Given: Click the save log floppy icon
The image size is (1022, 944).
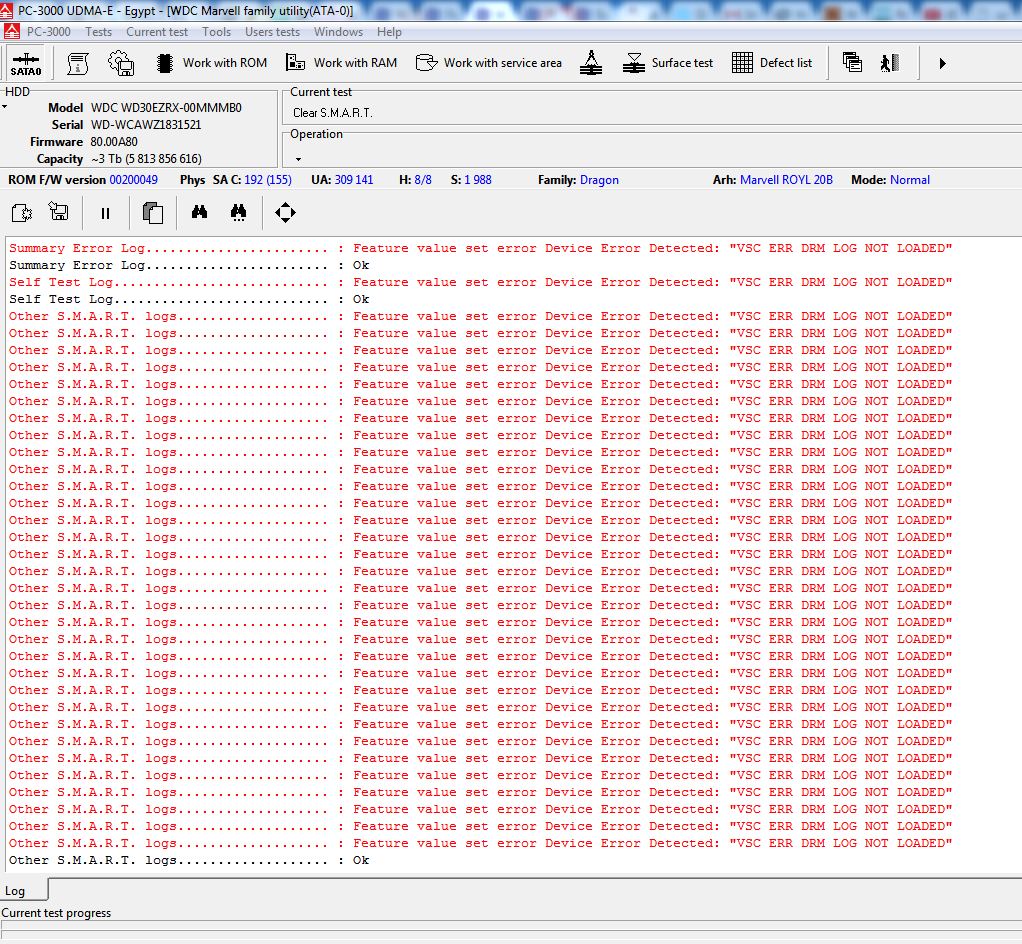Looking at the screenshot, I should tap(58, 212).
